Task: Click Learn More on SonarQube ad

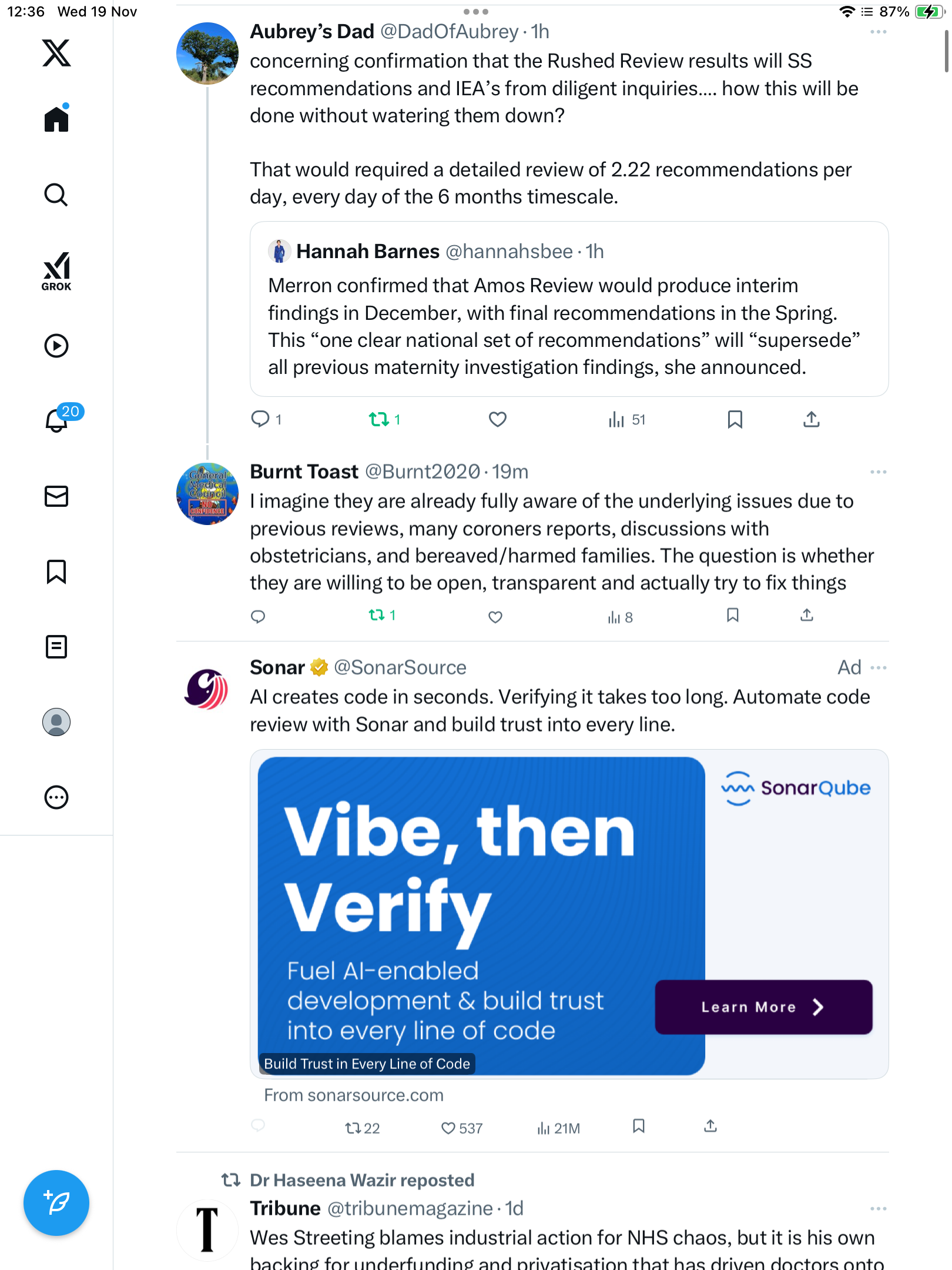Action: pyautogui.click(x=763, y=1007)
